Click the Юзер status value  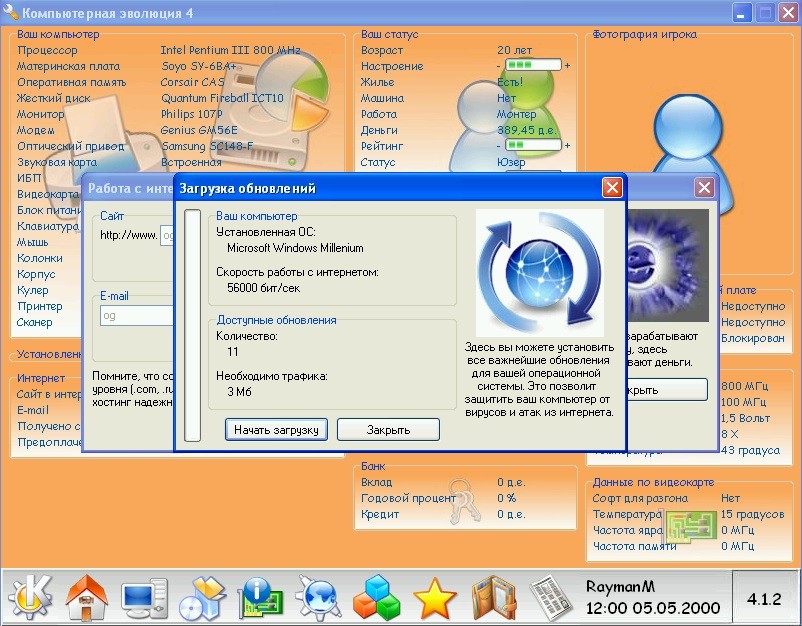(x=511, y=162)
